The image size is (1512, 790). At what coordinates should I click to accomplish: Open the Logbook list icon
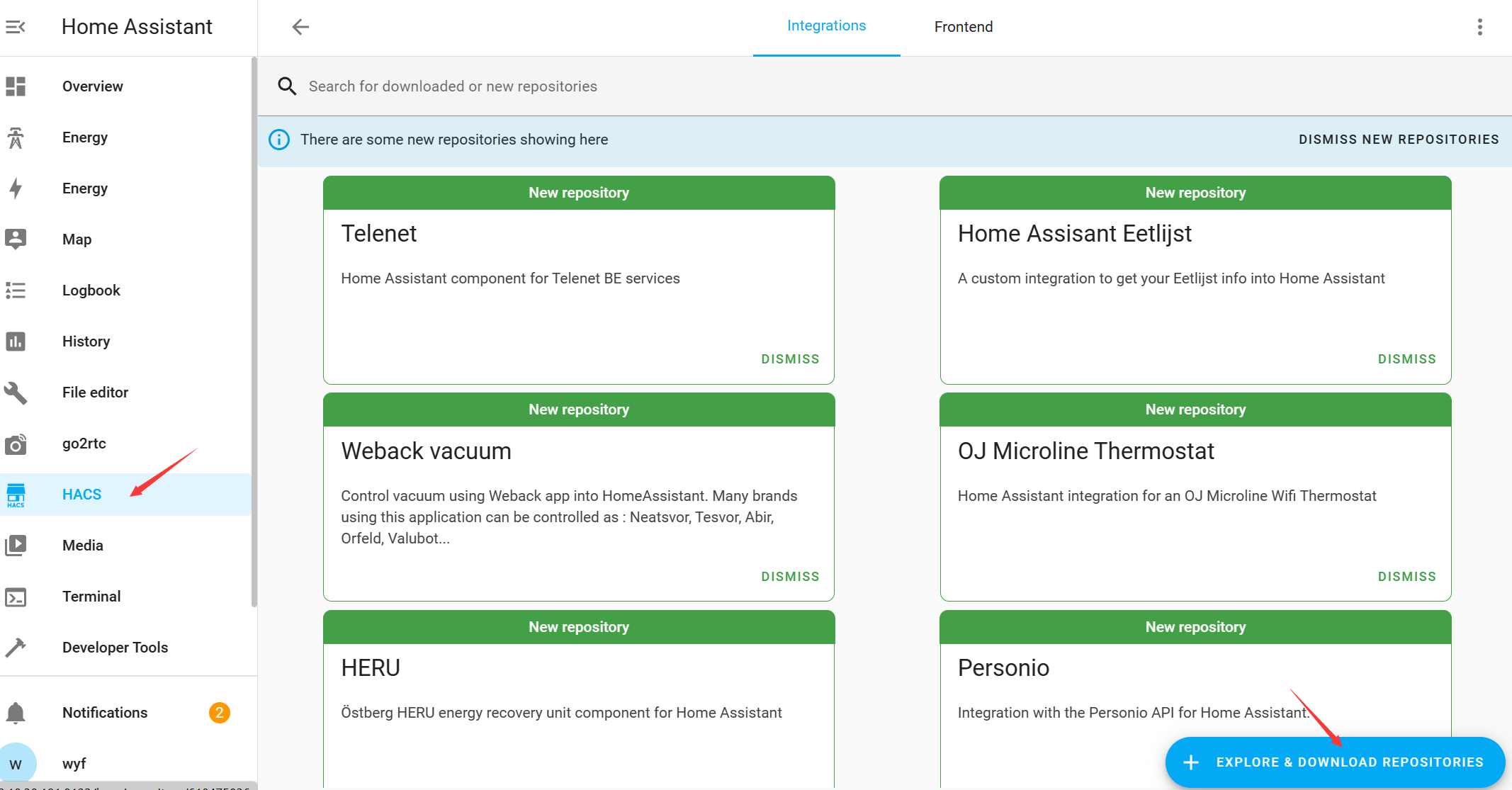click(x=16, y=290)
